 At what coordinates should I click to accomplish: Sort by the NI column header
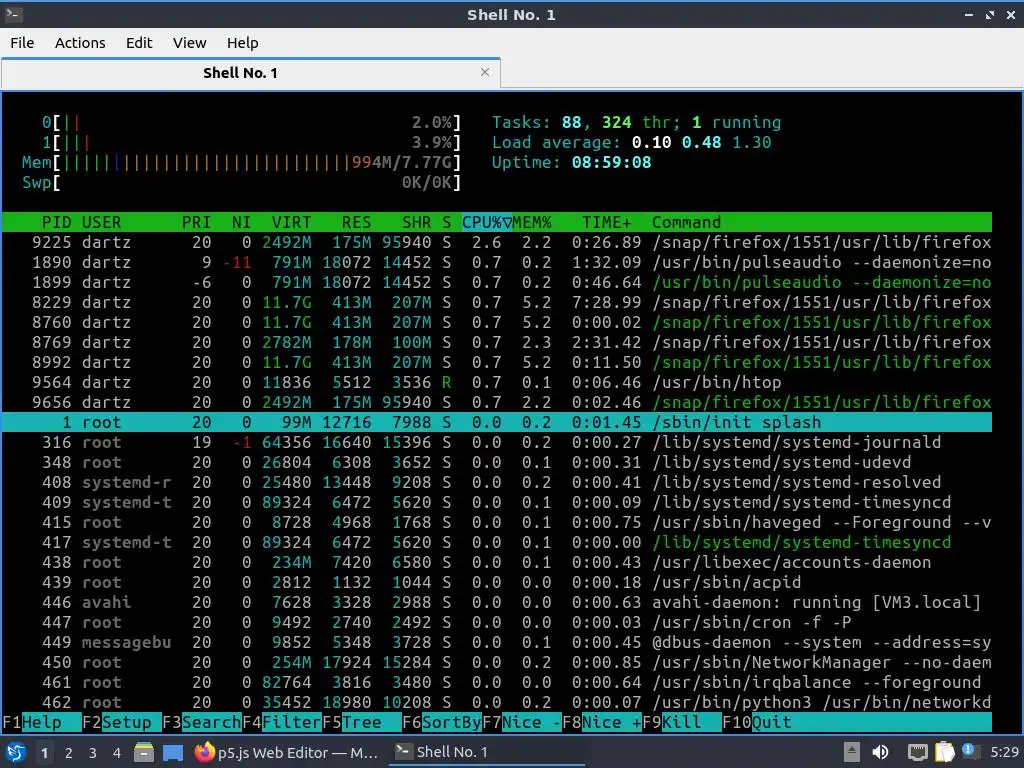pyautogui.click(x=241, y=222)
